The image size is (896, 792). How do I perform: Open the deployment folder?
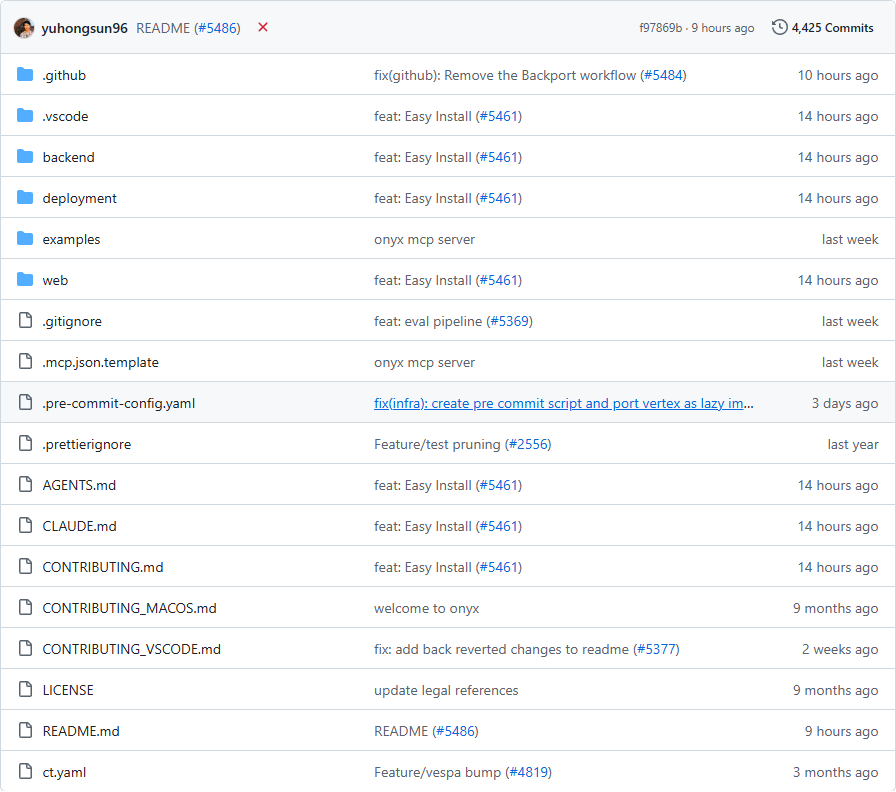79,198
